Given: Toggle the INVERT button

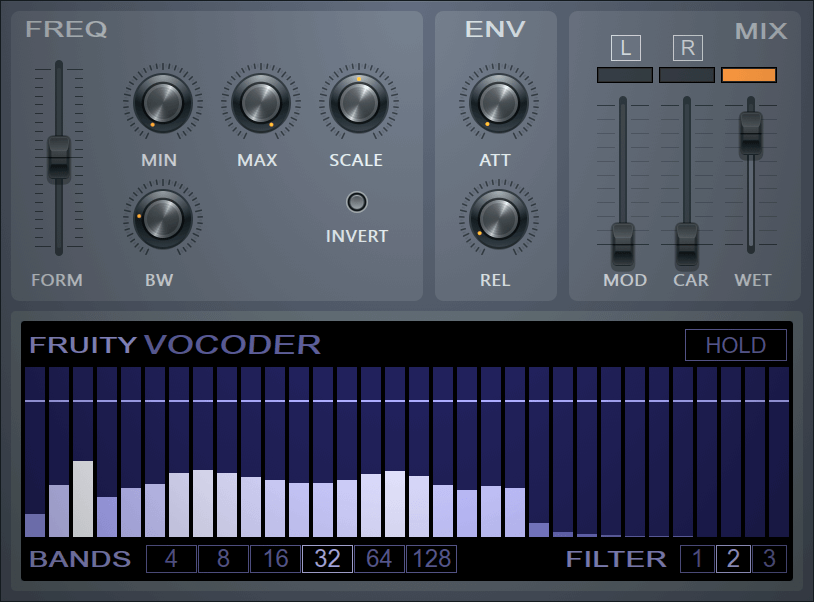Looking at the screenshot, I should pos(356,202).
